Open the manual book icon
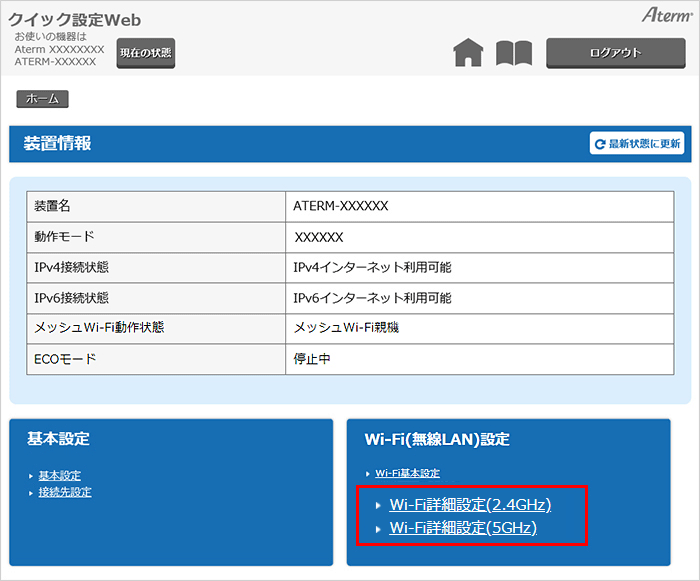Image resolution: width=700 pixels, height=581 pixels. [x=514, y=53]
